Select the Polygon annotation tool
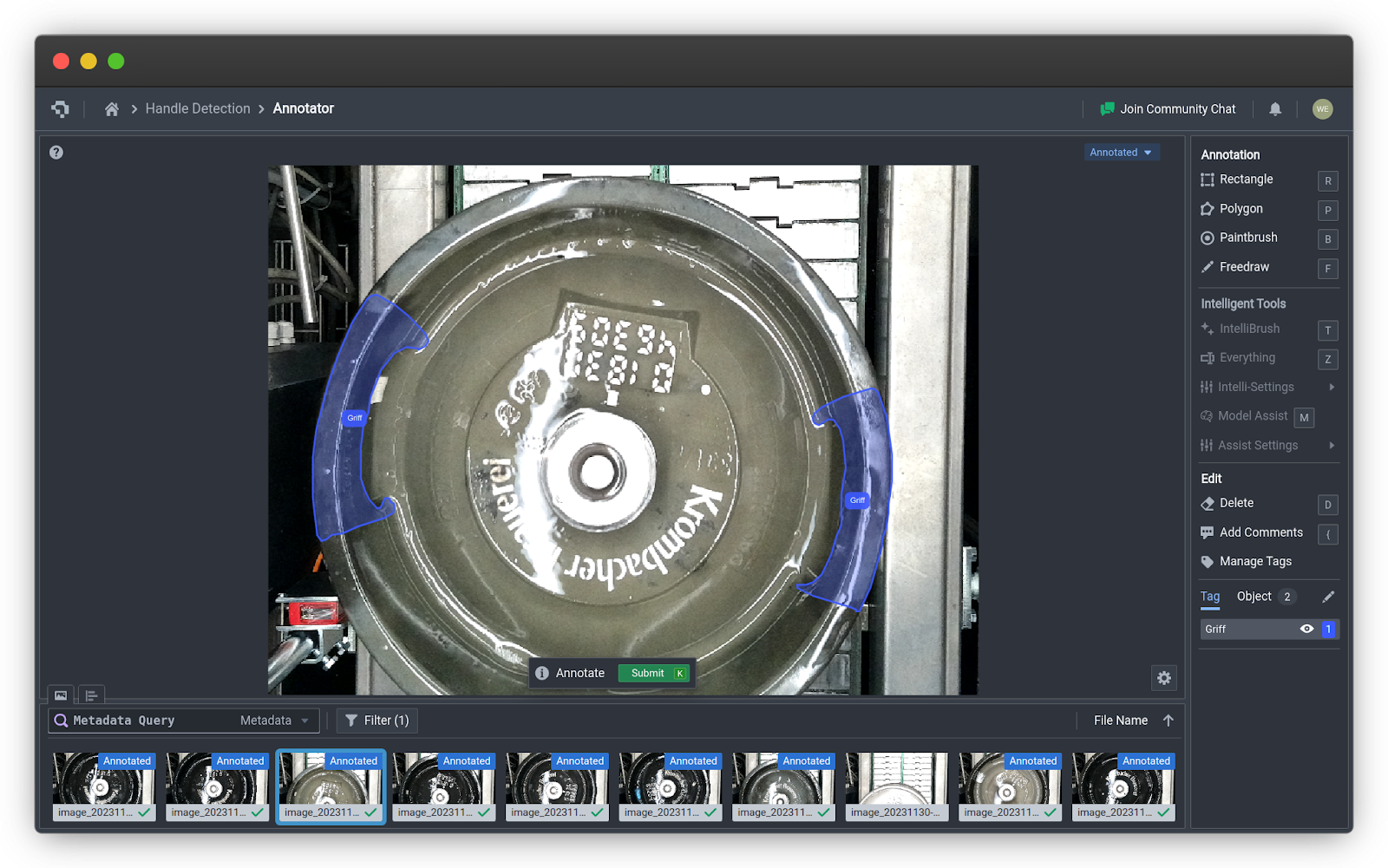This screenshot has height=868, width=1388. click(x=1241, y=208)
